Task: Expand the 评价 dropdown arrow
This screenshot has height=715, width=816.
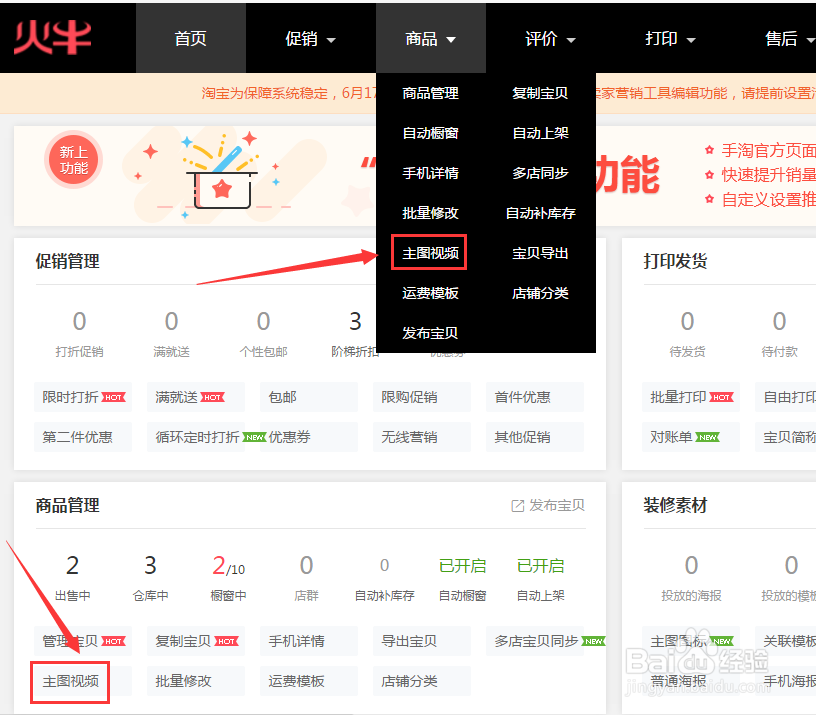Action: (x=571, y=40)
